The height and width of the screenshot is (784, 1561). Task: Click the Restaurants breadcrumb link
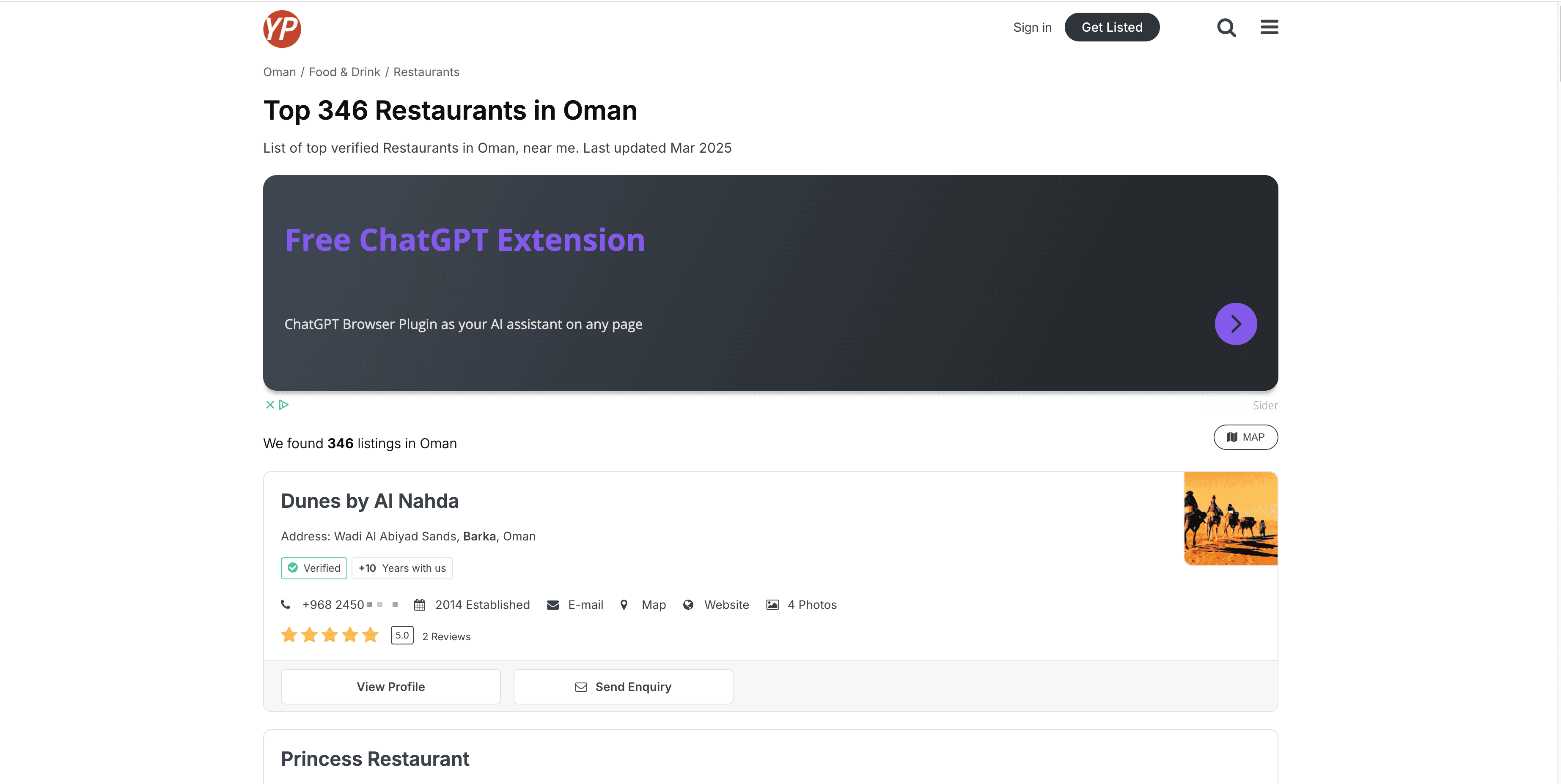(x=426, y=72)
